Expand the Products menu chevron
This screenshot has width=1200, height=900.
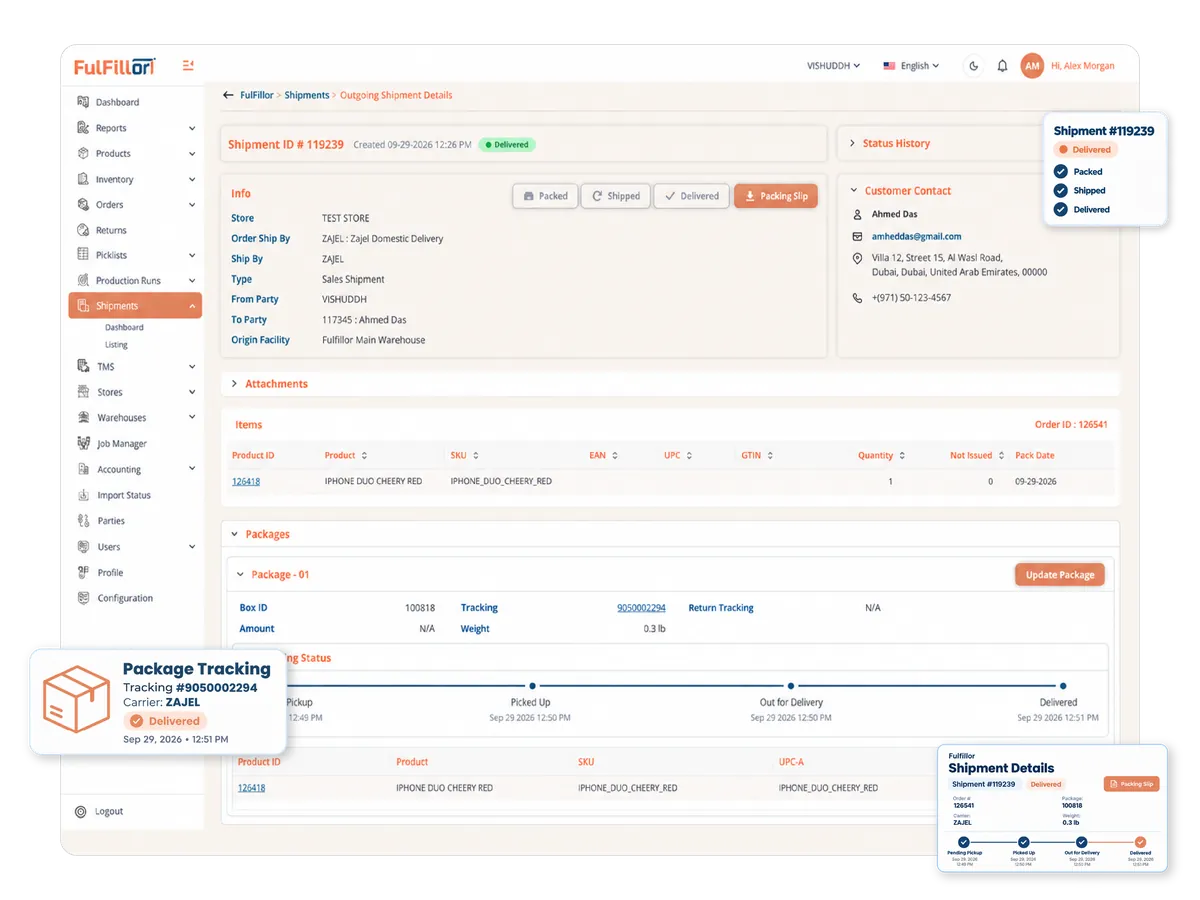click(192, 153)
